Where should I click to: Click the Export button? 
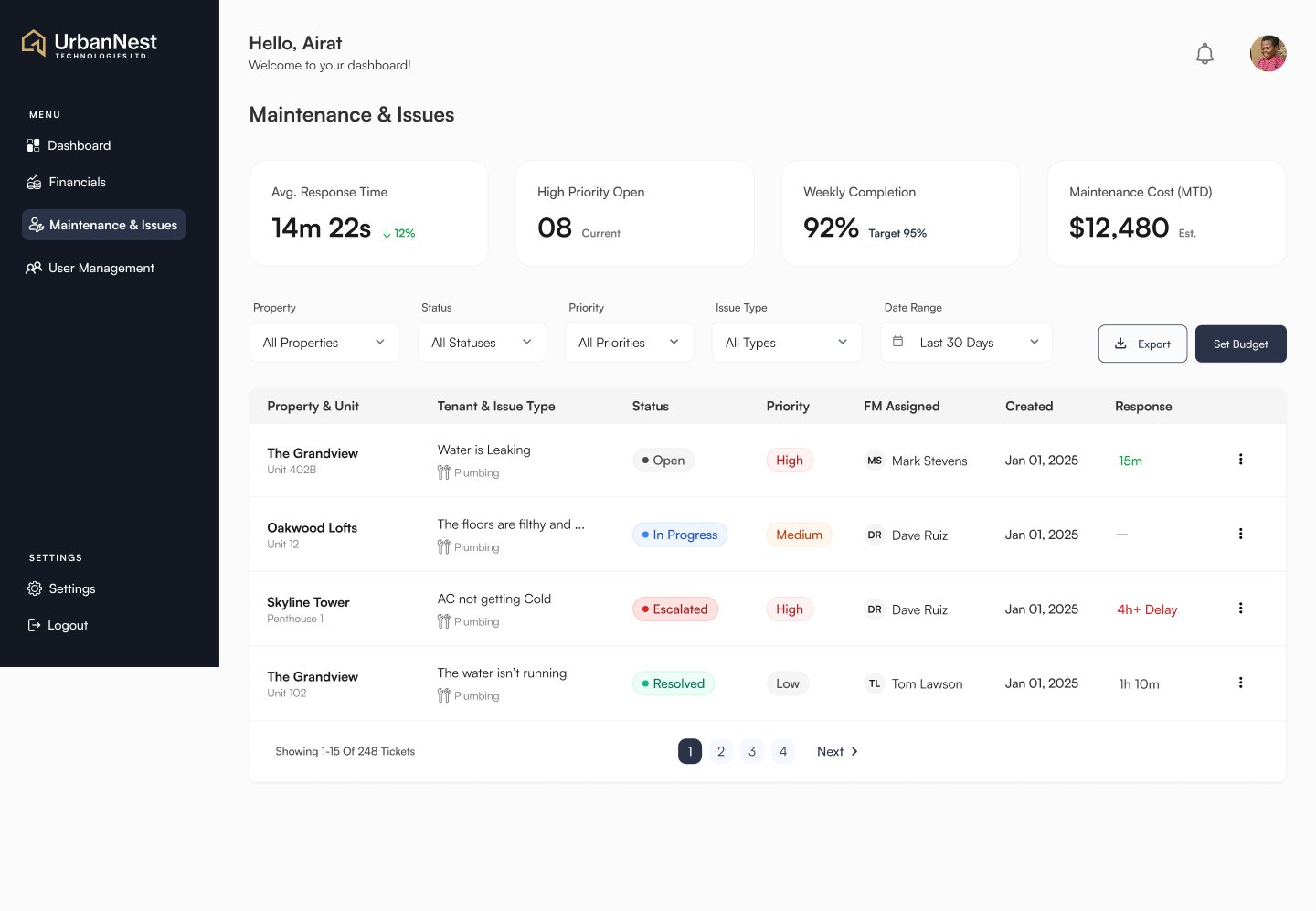tap(1143, 344)
